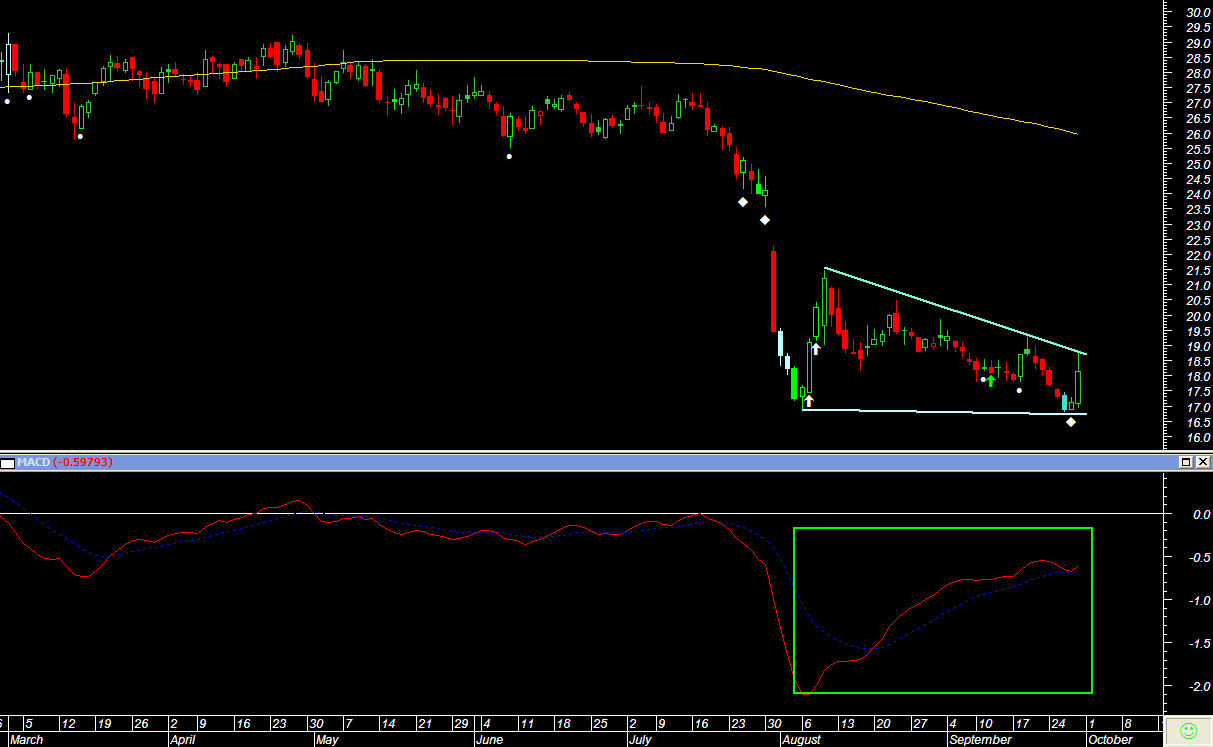Screen dimensions: 1213x747
Task: Click the MACD inner window icon box
Action: 8,462
